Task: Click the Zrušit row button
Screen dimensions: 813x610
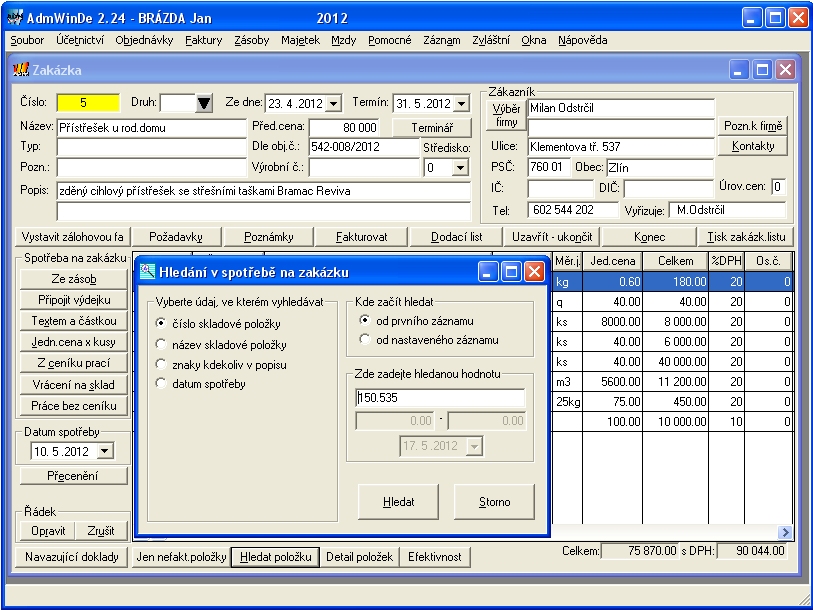Action: coord(101,531)
